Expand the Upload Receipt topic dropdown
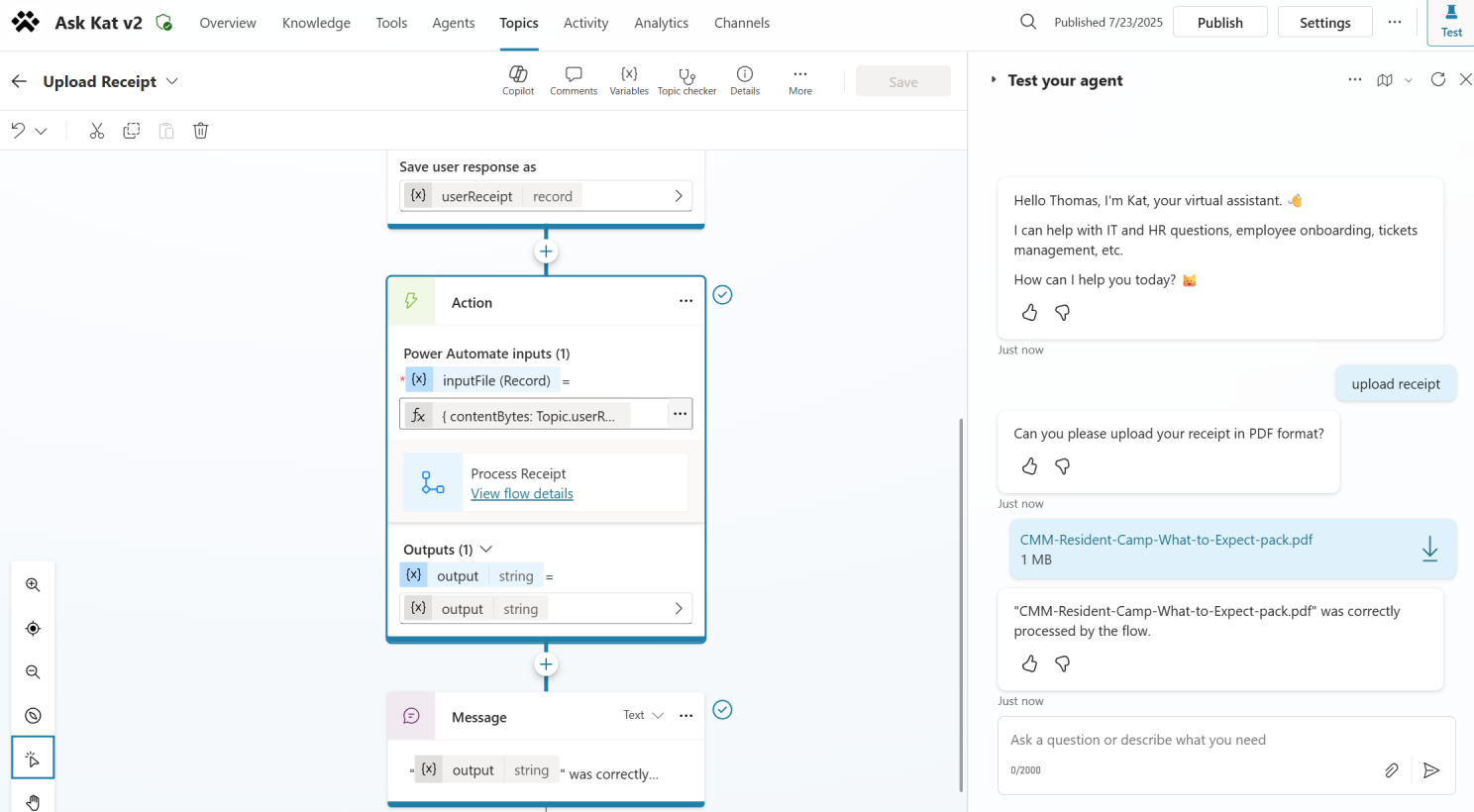The height and width of the screenshot is (812, 1474). click(172, 81)
